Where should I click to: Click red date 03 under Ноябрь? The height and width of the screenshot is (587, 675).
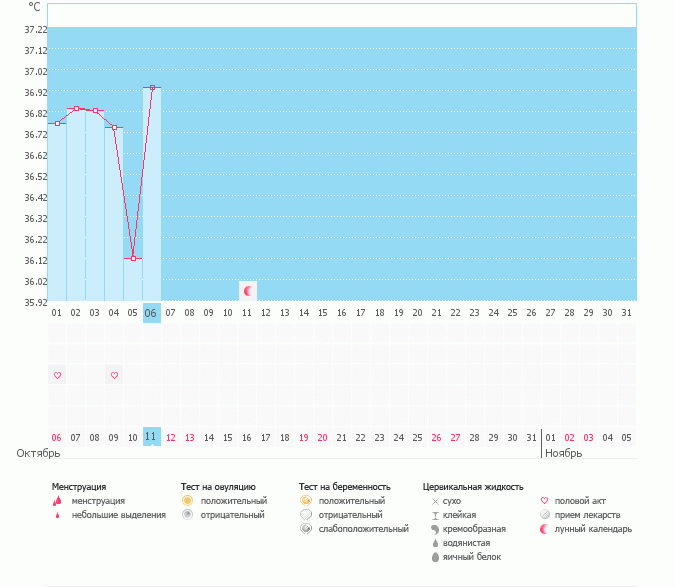tap(588, 438)
